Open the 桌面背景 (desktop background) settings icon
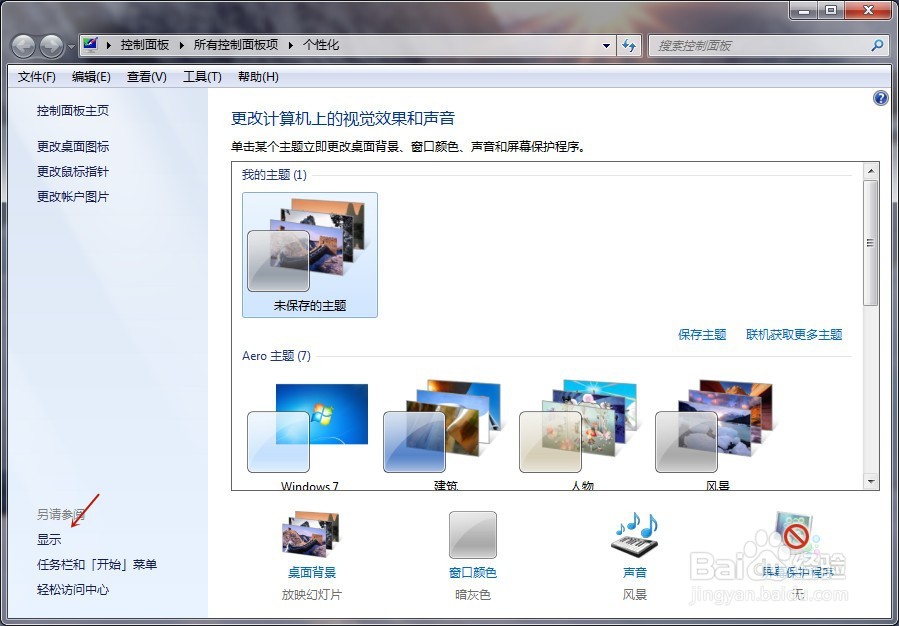The height and width of the screenshot is (626, 899). click(x=310, y=535)
